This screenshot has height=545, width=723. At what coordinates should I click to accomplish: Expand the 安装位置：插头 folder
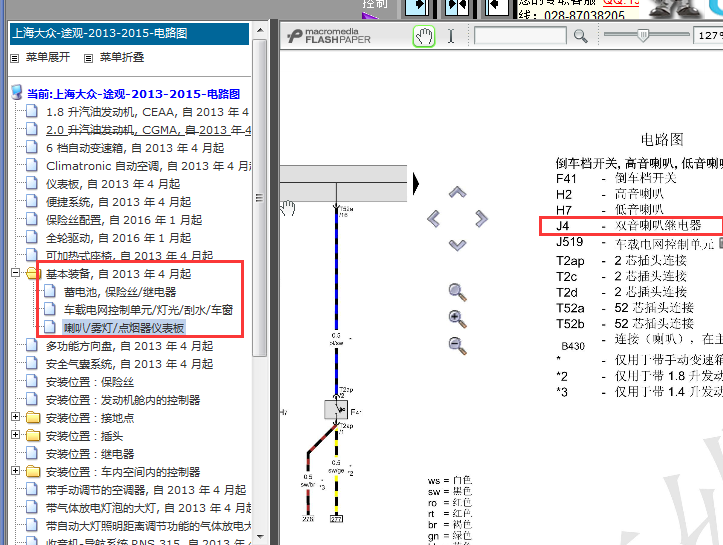(x=16, y=434)
